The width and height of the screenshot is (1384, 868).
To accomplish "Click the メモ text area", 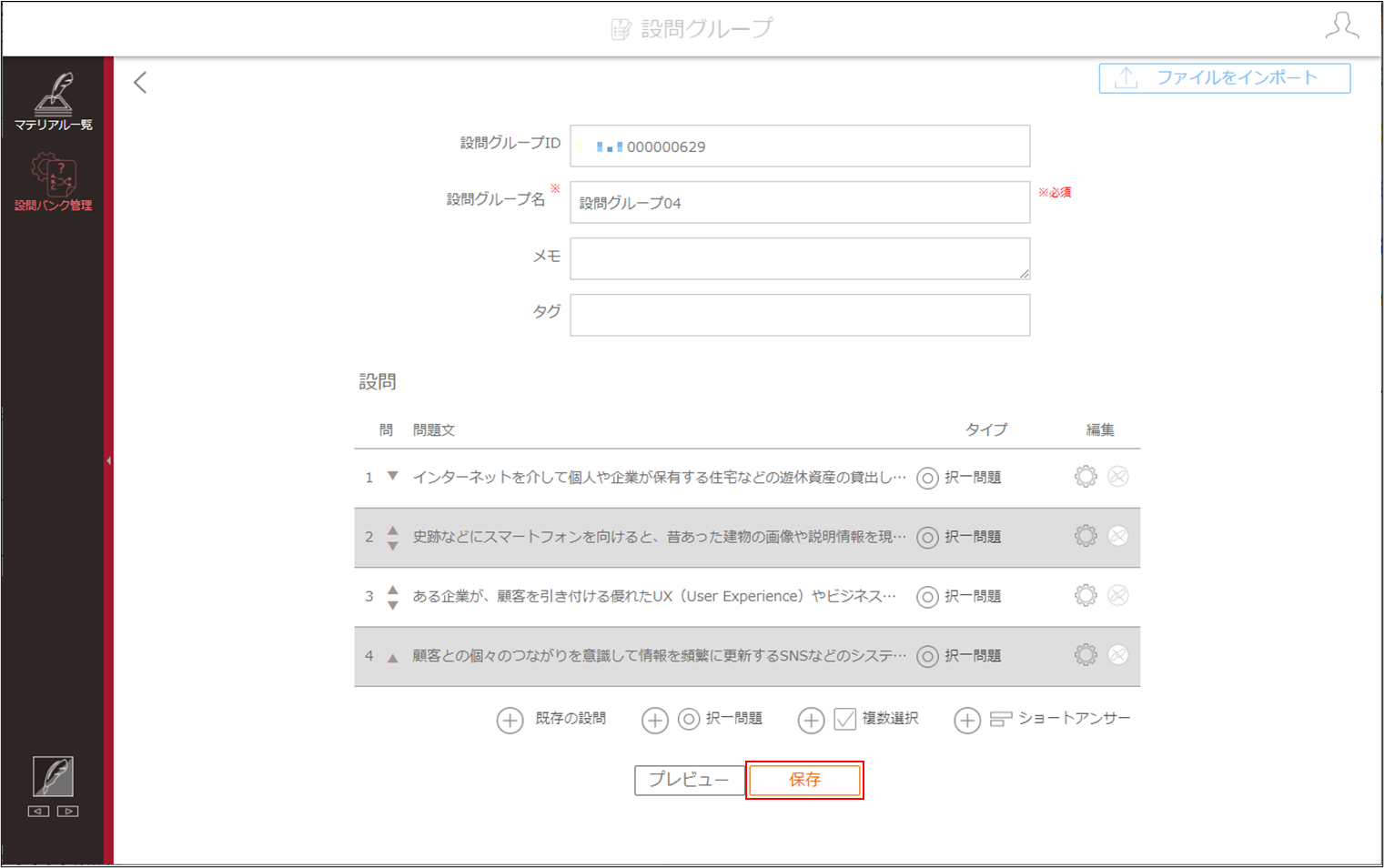I will pos(800,258).
